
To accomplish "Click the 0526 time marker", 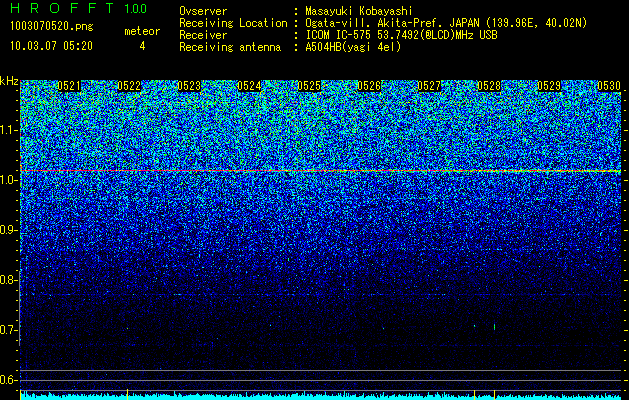I will tap(369, 86).
